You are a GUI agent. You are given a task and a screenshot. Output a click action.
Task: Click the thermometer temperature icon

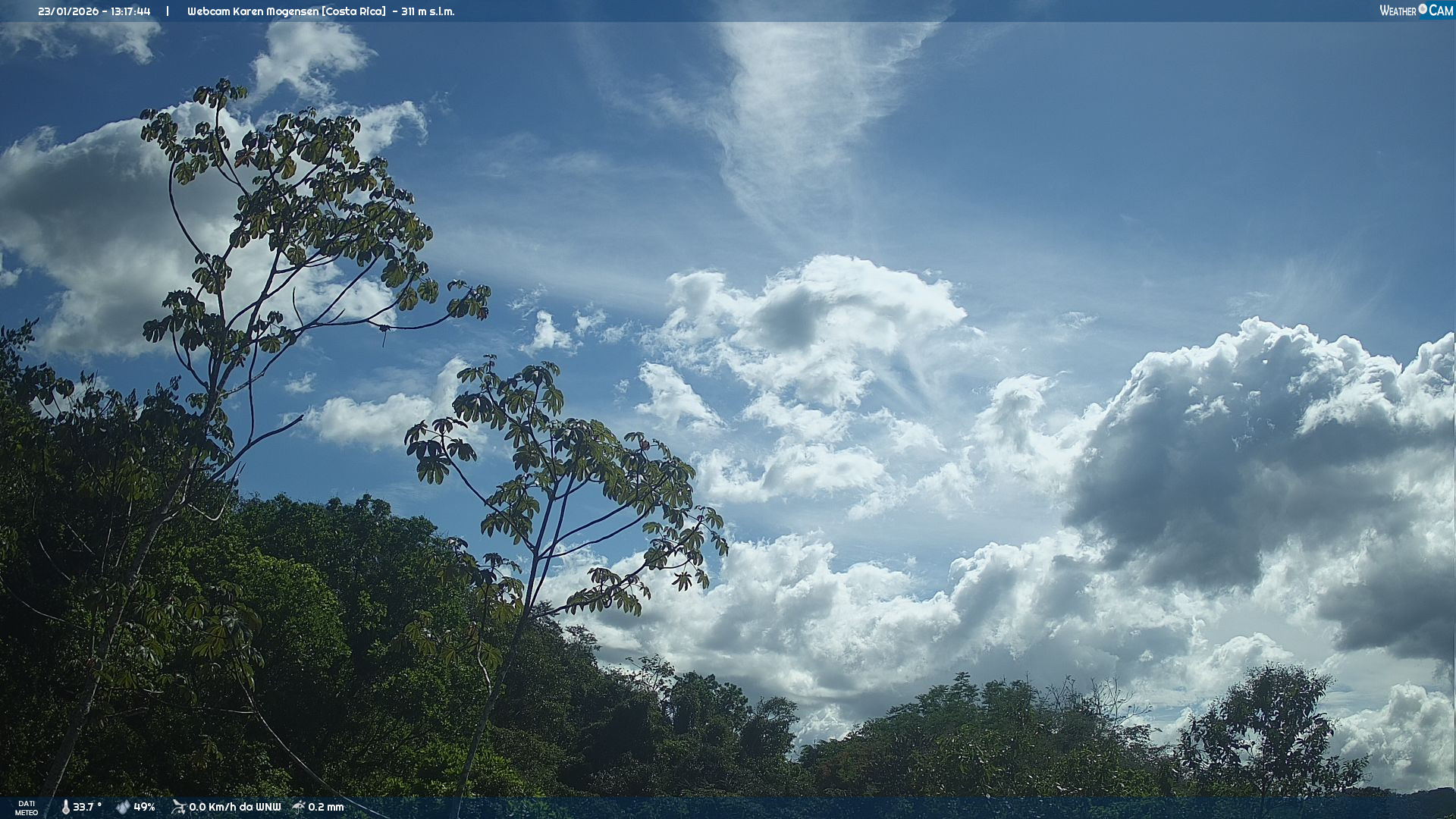point(65,807)
